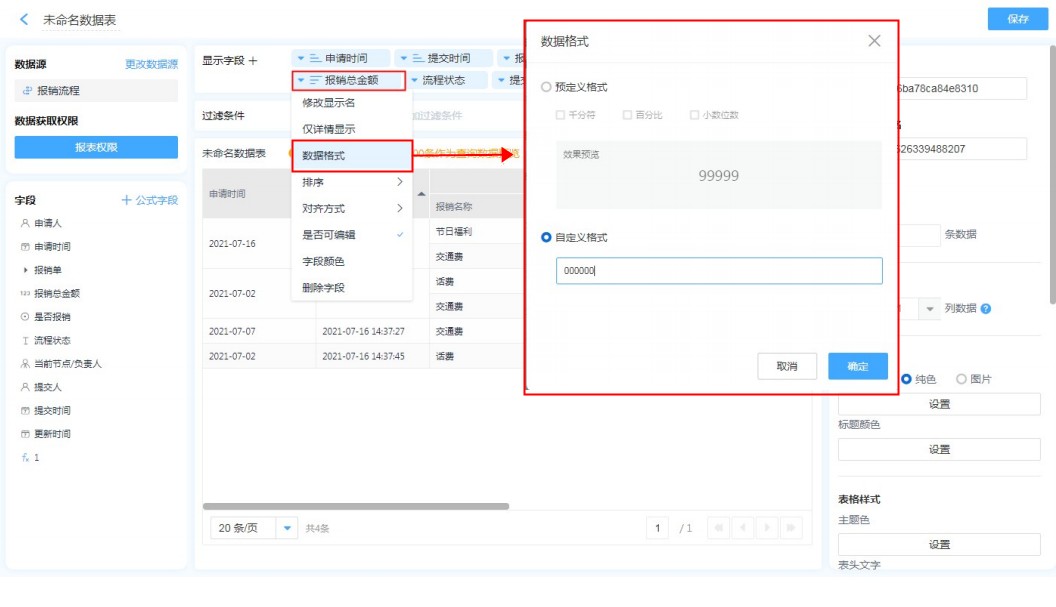The image size is (1056, 607).
Task: Click the 确定 button in dialog
Action: (x=857, y=367)
